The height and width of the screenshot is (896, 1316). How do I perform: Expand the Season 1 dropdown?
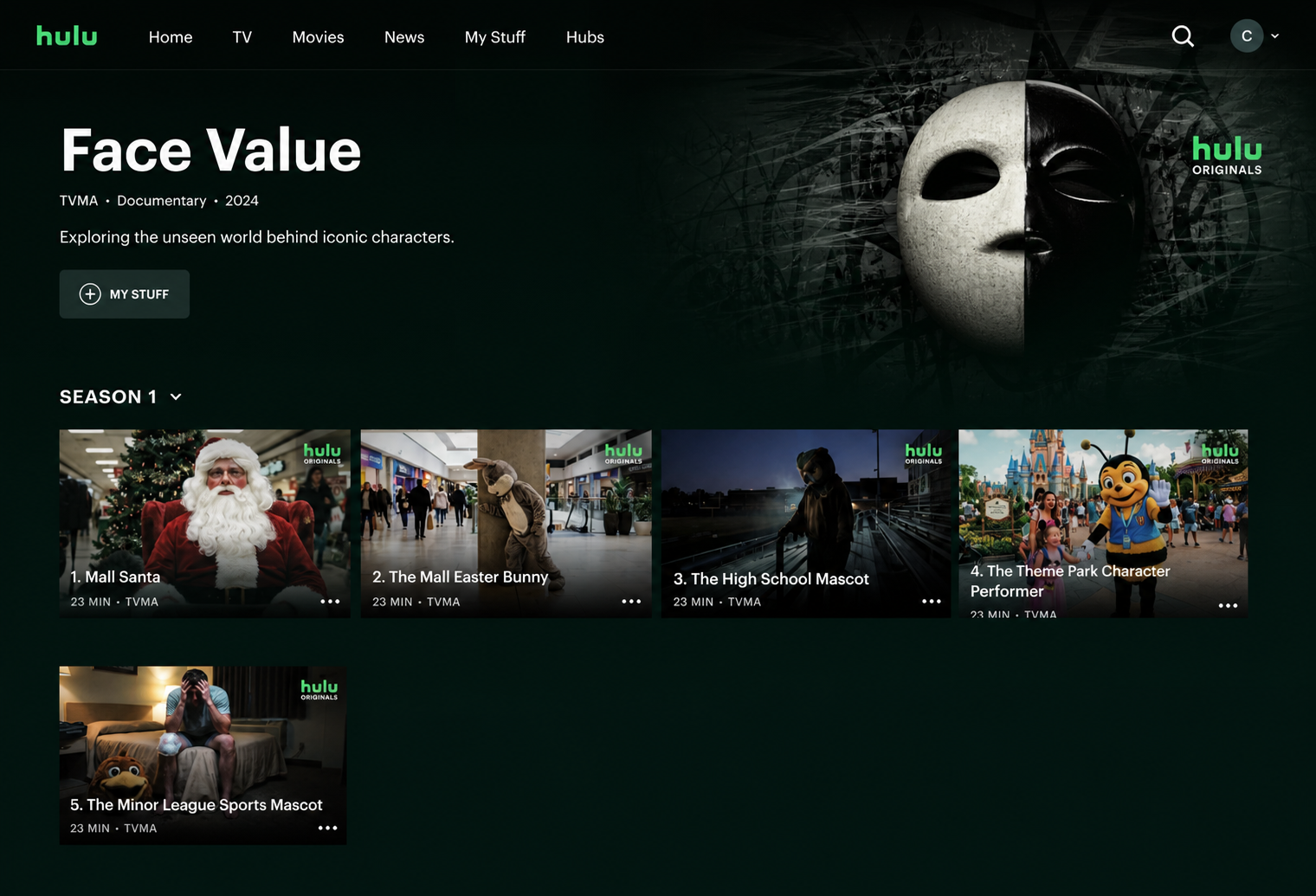(120, 396)
